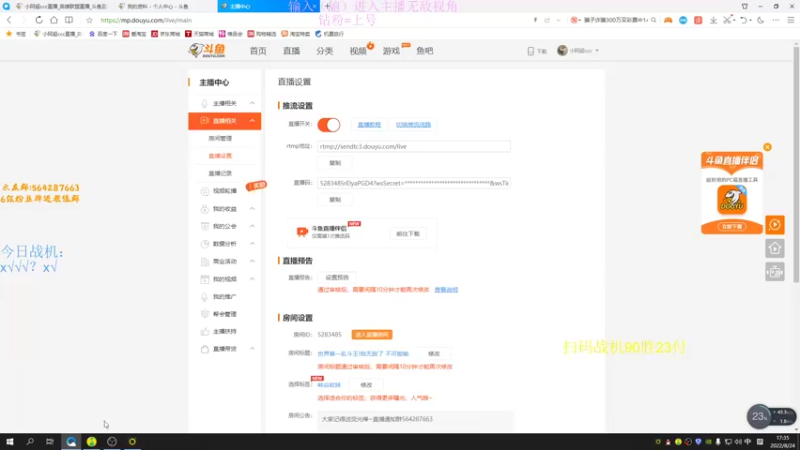Expand the 我的公会 sidebar section
This screenshot has width=800, height=450.
click(x=252, y=226)
